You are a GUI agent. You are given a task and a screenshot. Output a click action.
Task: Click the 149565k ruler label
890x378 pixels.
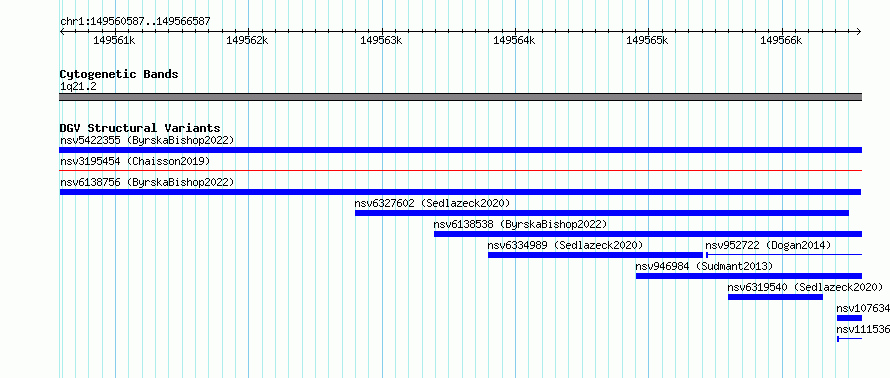click(647, 40)
